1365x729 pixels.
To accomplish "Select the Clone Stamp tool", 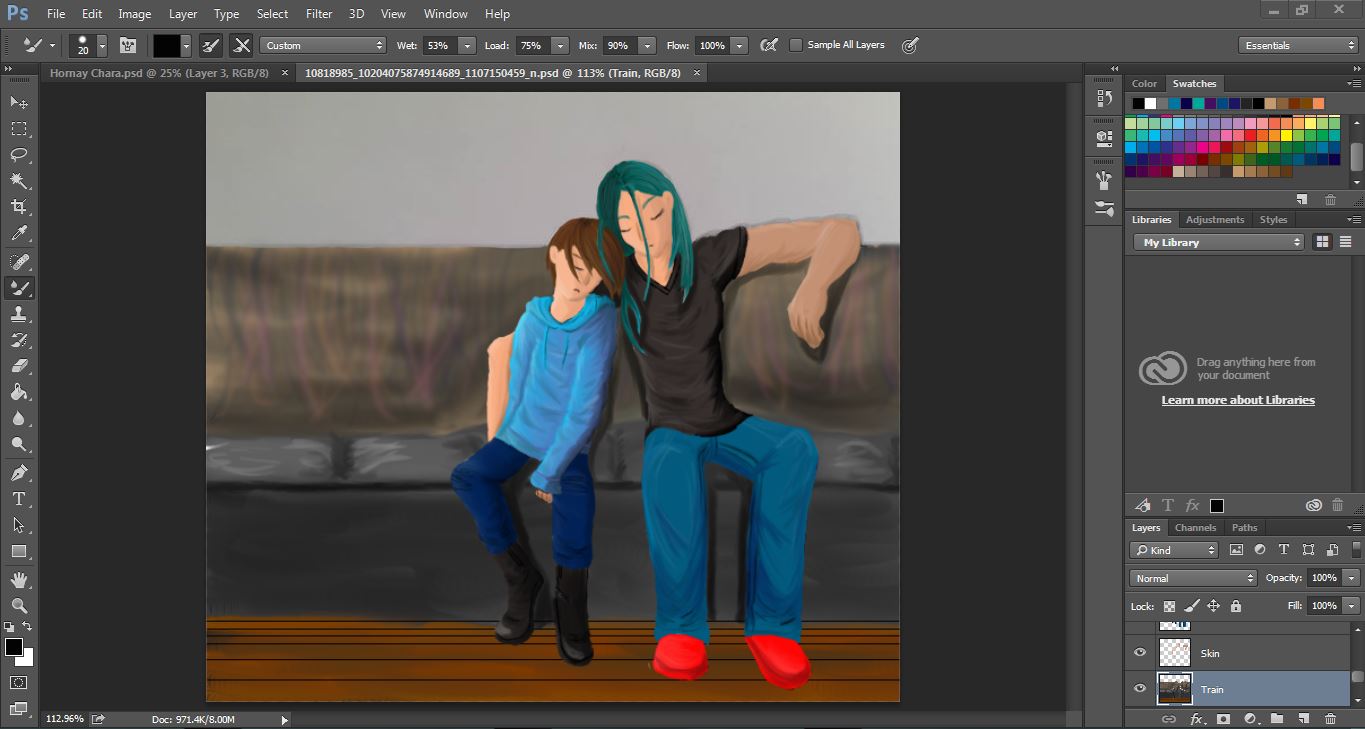I will click(x=19, y=314).
